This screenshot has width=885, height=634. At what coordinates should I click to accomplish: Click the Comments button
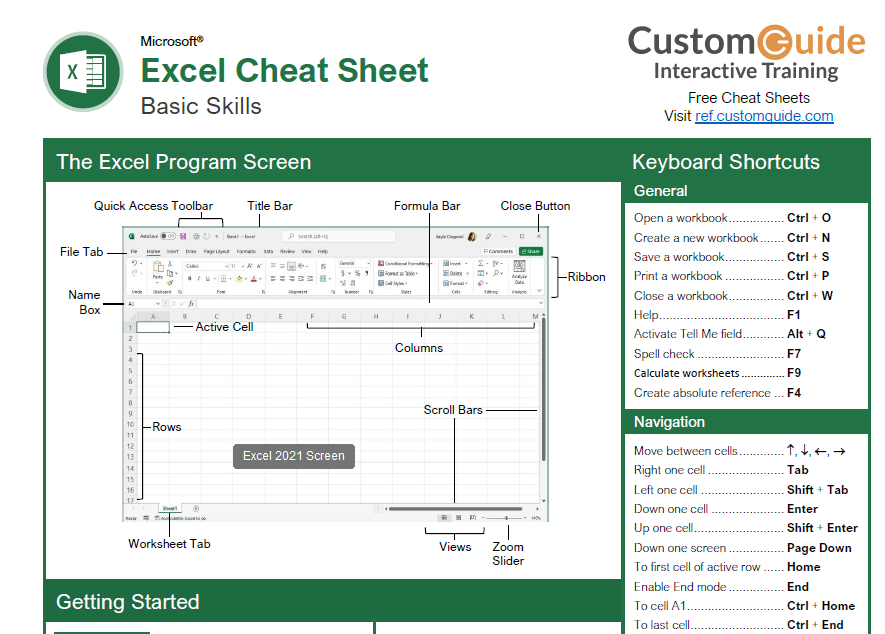498,251
